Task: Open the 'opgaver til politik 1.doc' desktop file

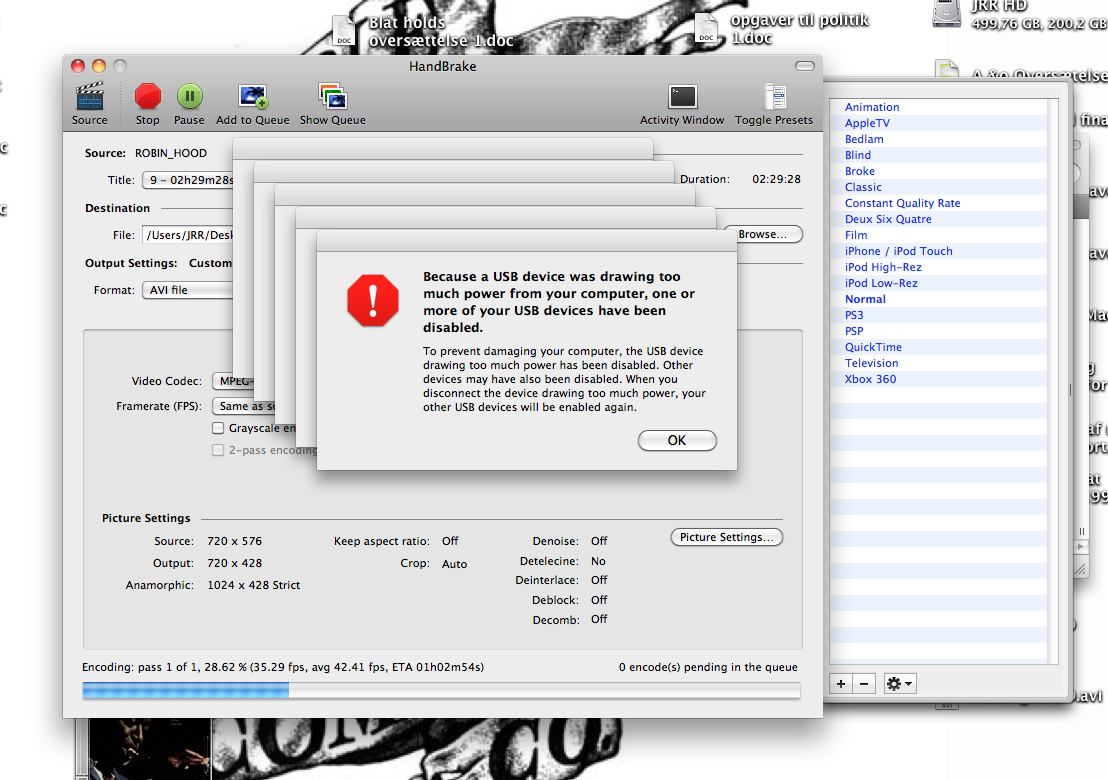Action: coord(706,28)
